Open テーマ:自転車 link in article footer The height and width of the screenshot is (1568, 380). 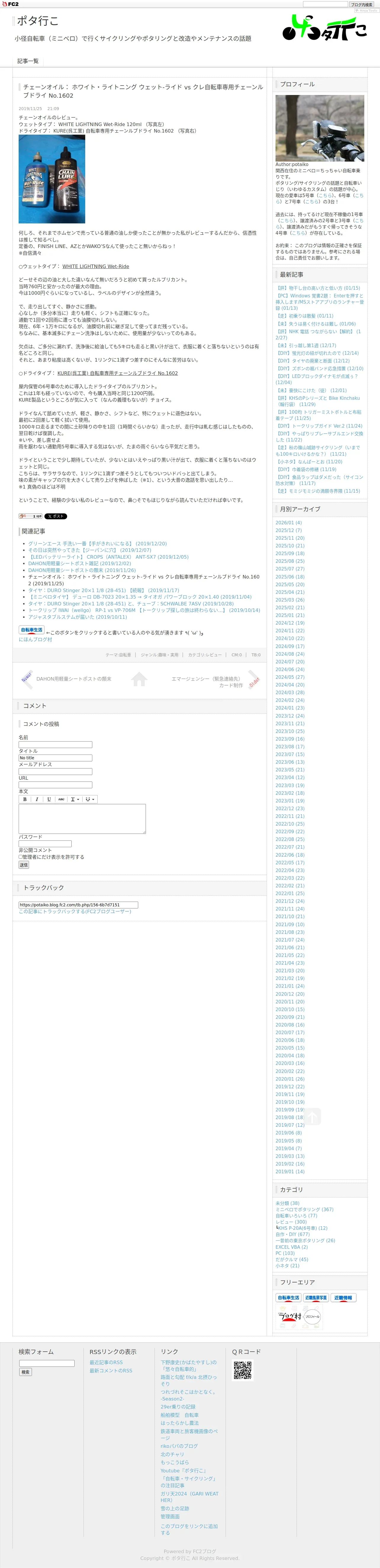tap(118, 655)
